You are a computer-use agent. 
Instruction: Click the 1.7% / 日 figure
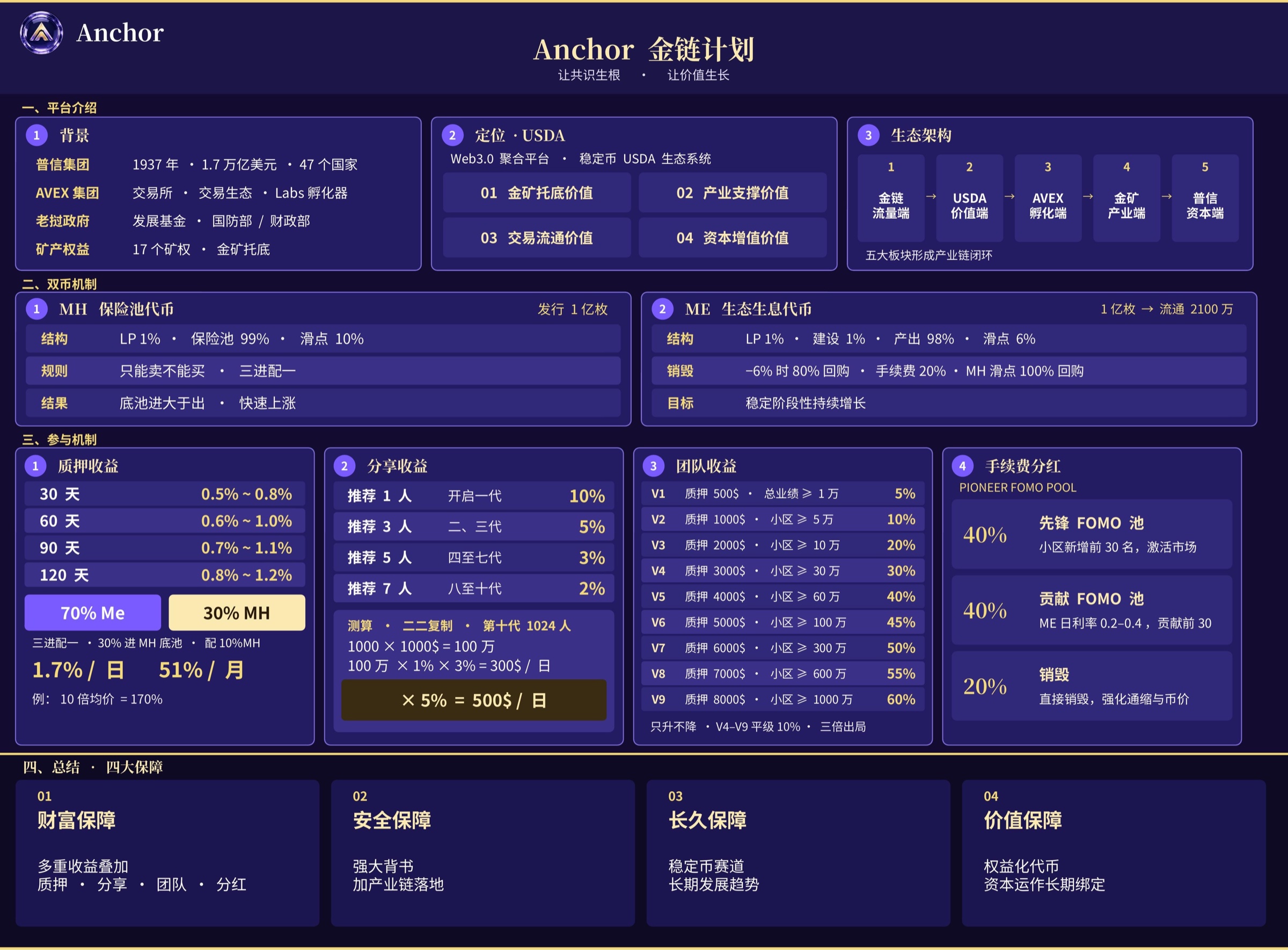coord(78,671)
